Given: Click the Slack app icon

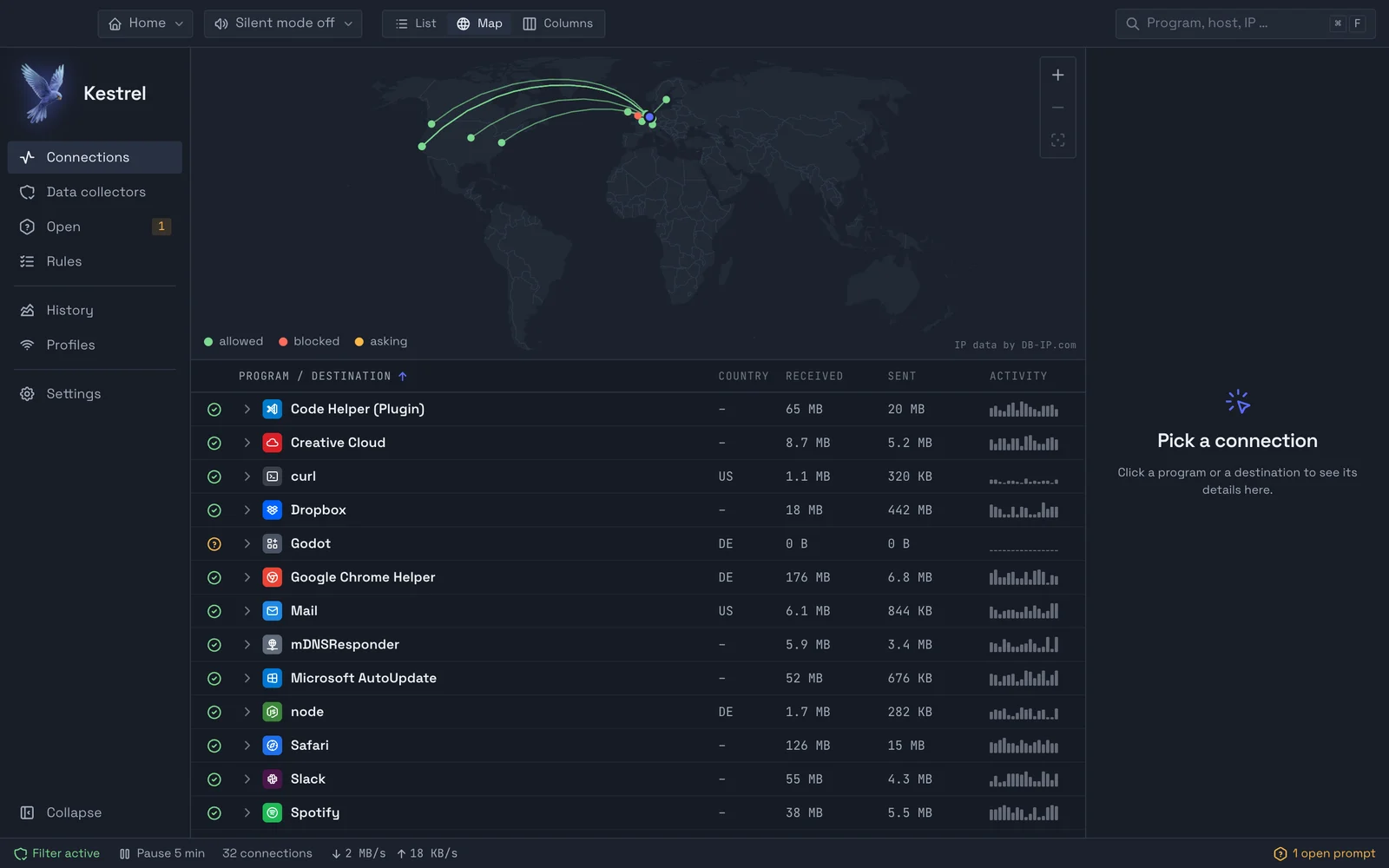Looking at the screenshot, I should coord(273,779).
